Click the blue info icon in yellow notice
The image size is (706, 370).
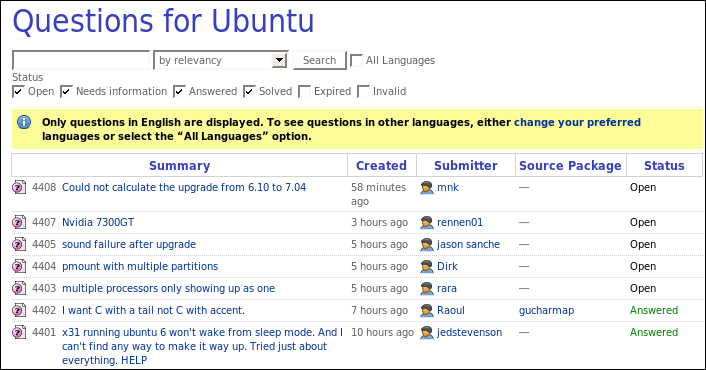point(24,122)
